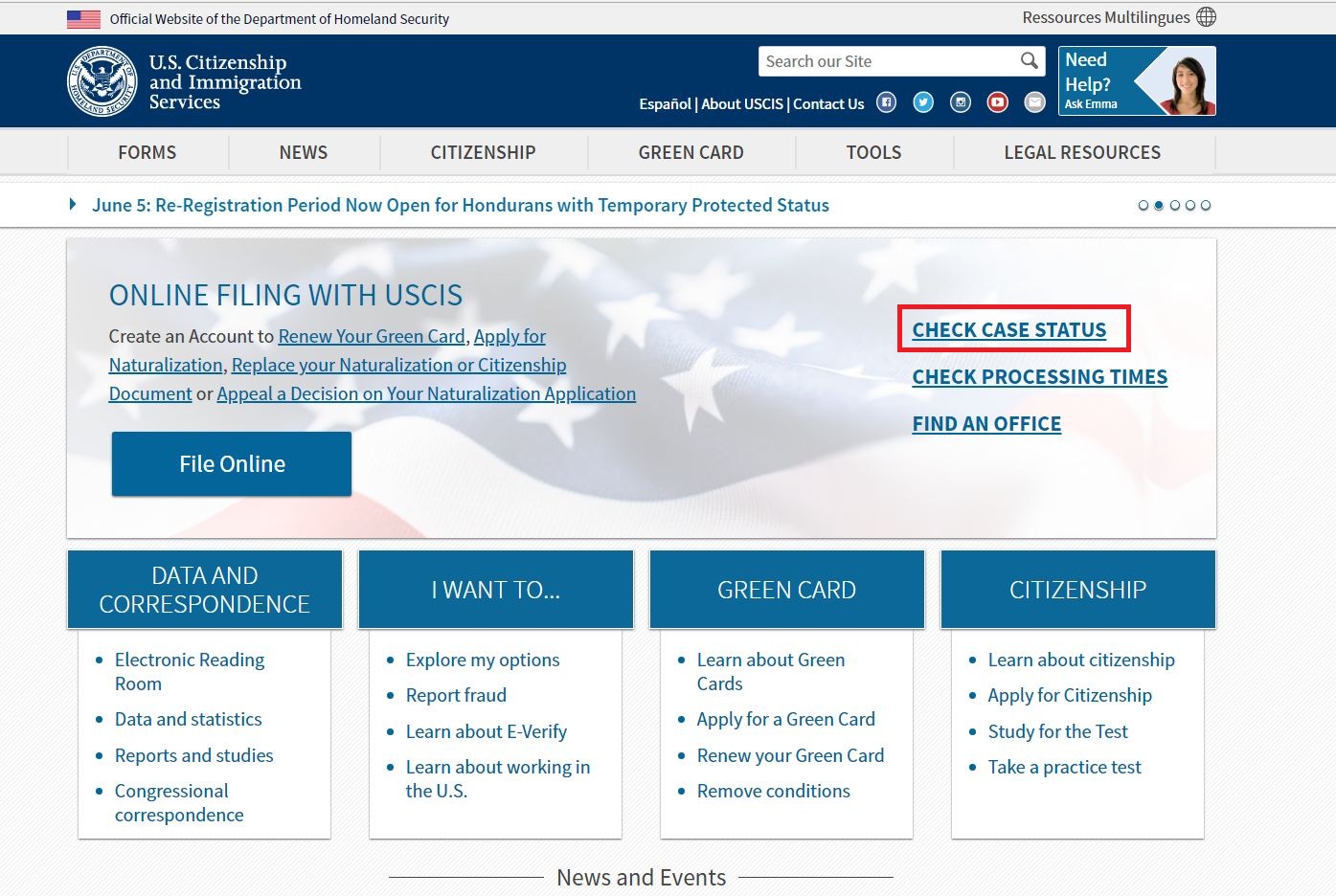This screenshot has width=1336, height=896.
Task: Click the search magnifier icon
Action: tap(1029, 61)
